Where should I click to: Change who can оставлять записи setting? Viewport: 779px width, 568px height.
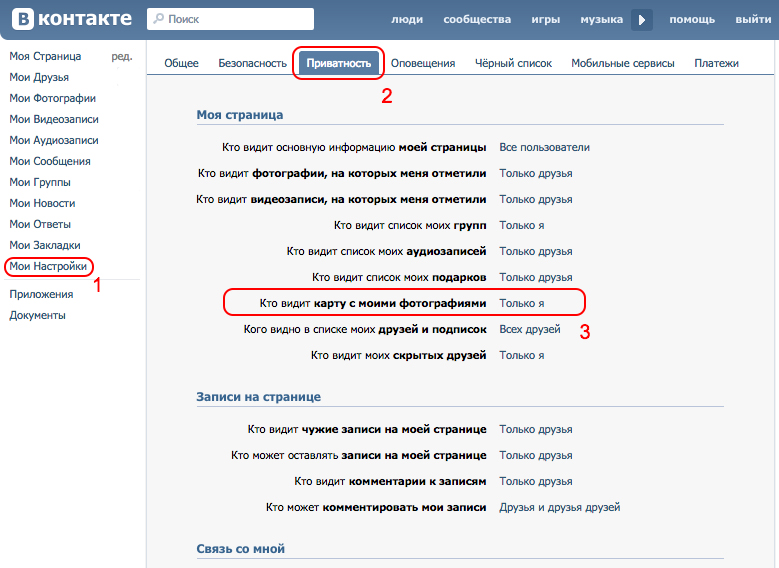pos(536,455)
